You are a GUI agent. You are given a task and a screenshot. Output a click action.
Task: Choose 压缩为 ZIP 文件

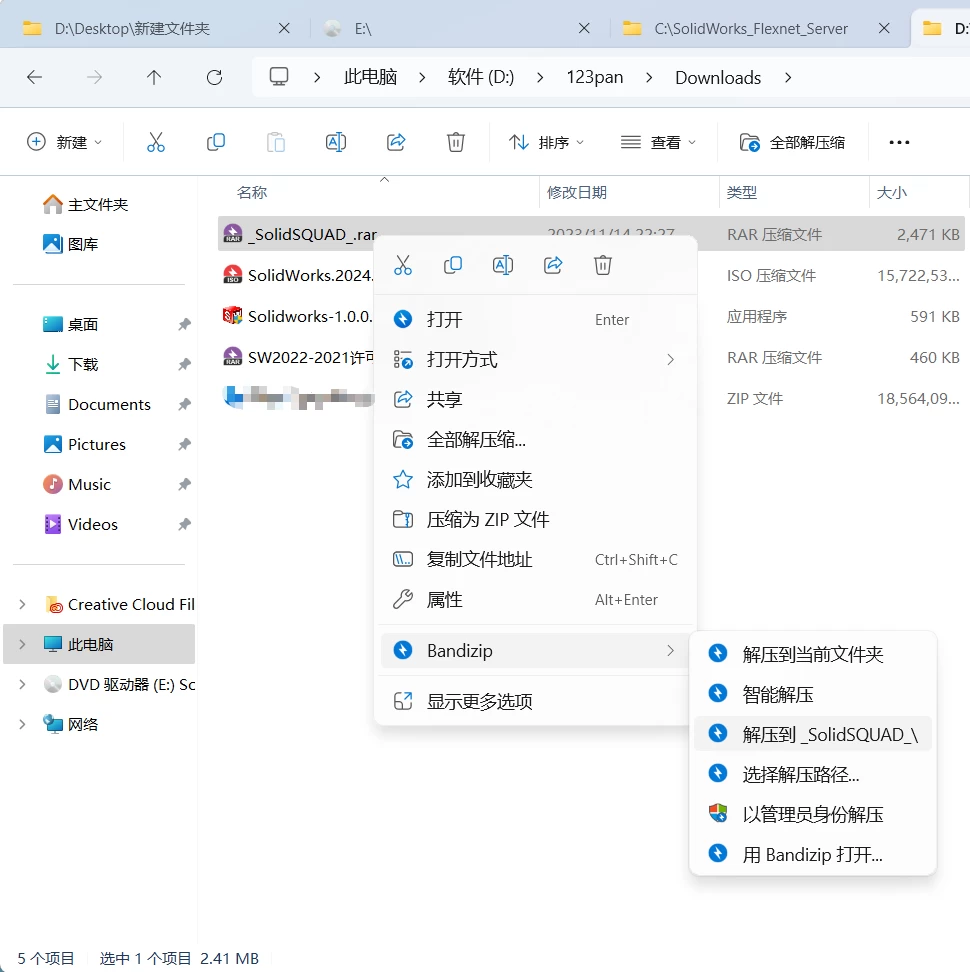[536, 519]
